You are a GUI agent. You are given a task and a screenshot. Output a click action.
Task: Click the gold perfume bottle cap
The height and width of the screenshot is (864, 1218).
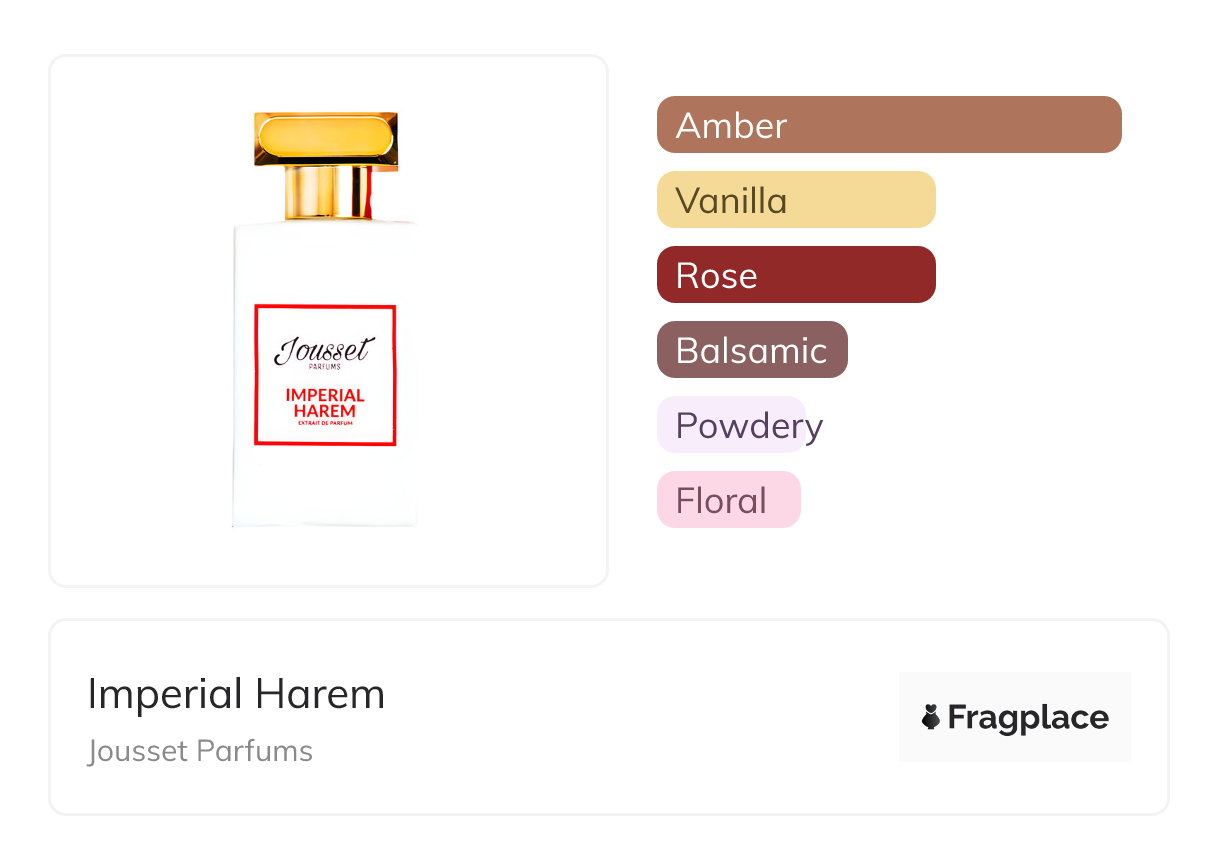(x=326, y=138)
